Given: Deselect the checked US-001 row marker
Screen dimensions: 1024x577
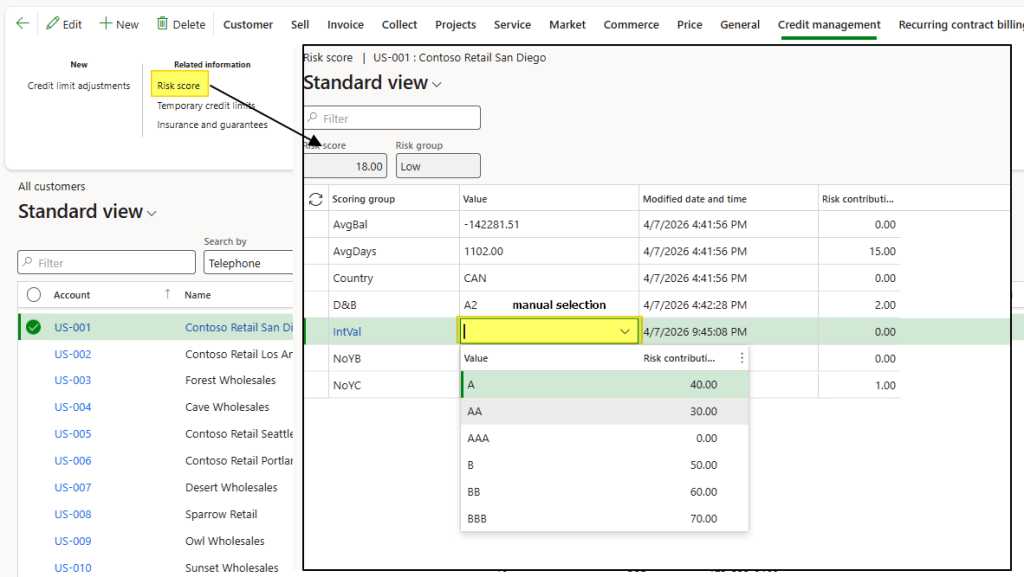Looking at the screenshot, I should [x=34, y=327].
